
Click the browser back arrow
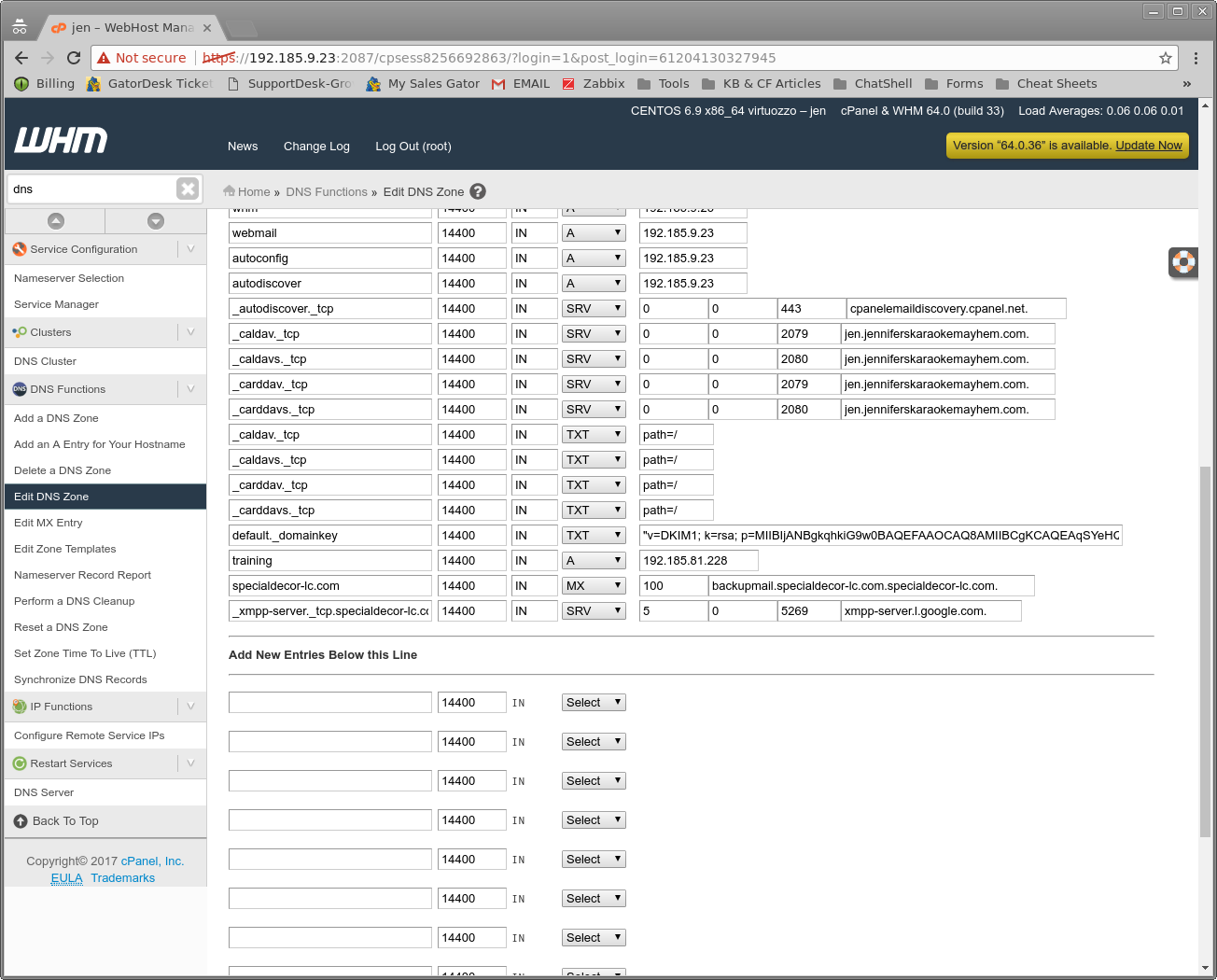(21, 58)
